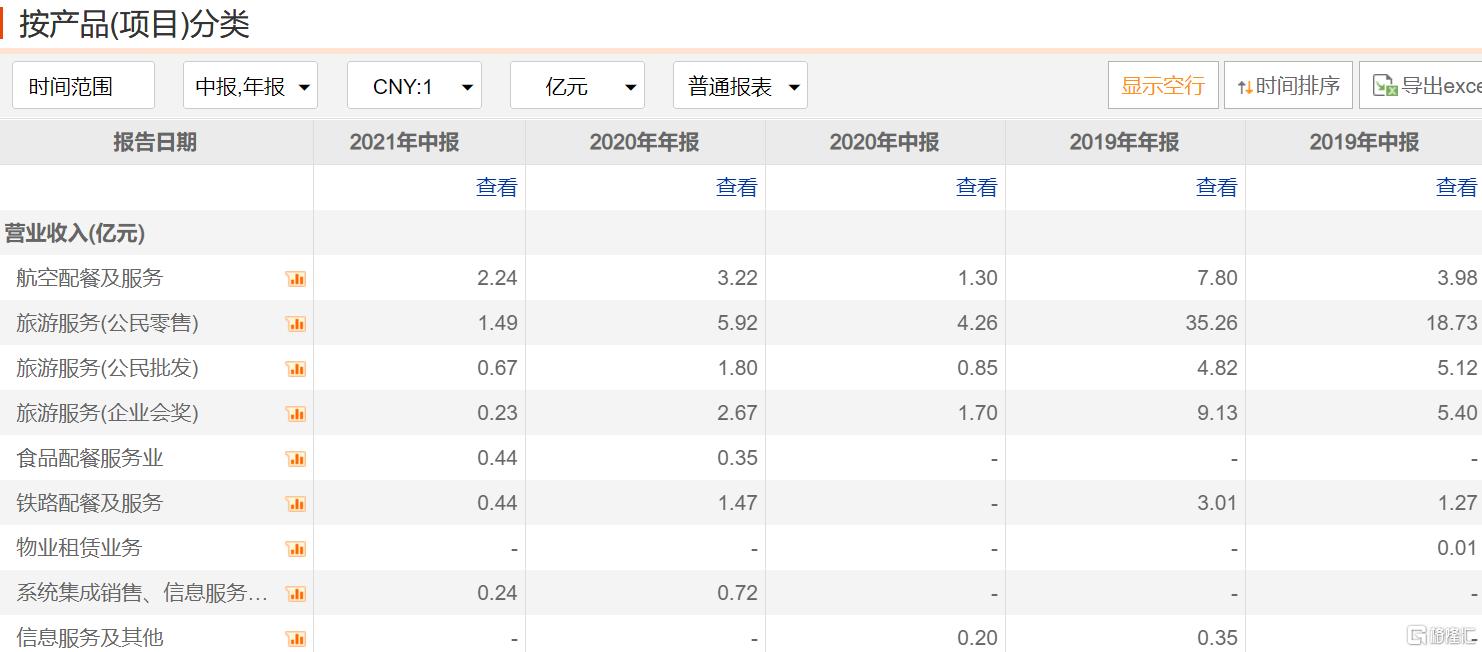Screen dimensions: 1482x652
Task: Click 查看 link under 2020年年报
Action: click(737, 187)
